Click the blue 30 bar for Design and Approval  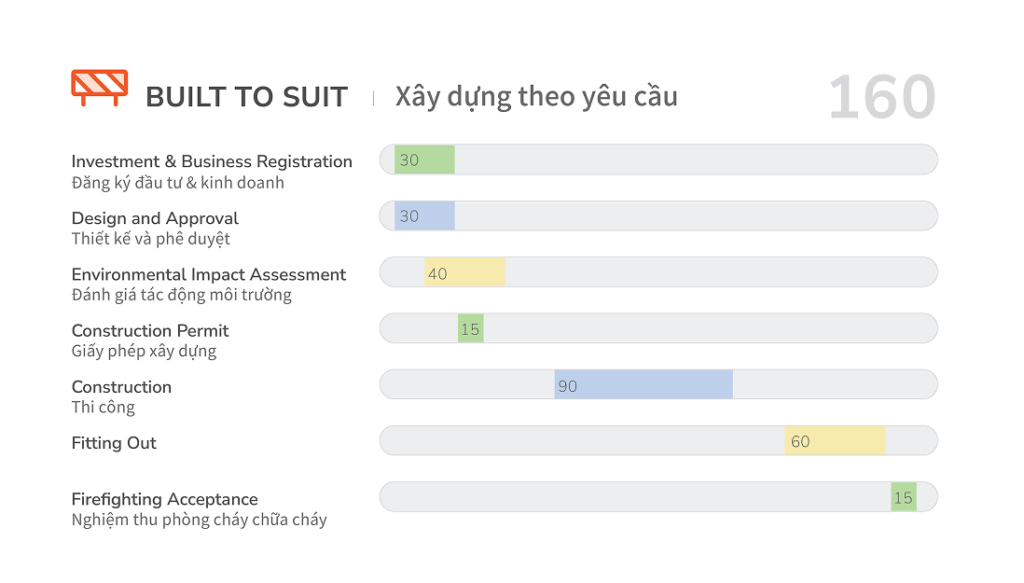pyautogui.click(x=424, y=216)
